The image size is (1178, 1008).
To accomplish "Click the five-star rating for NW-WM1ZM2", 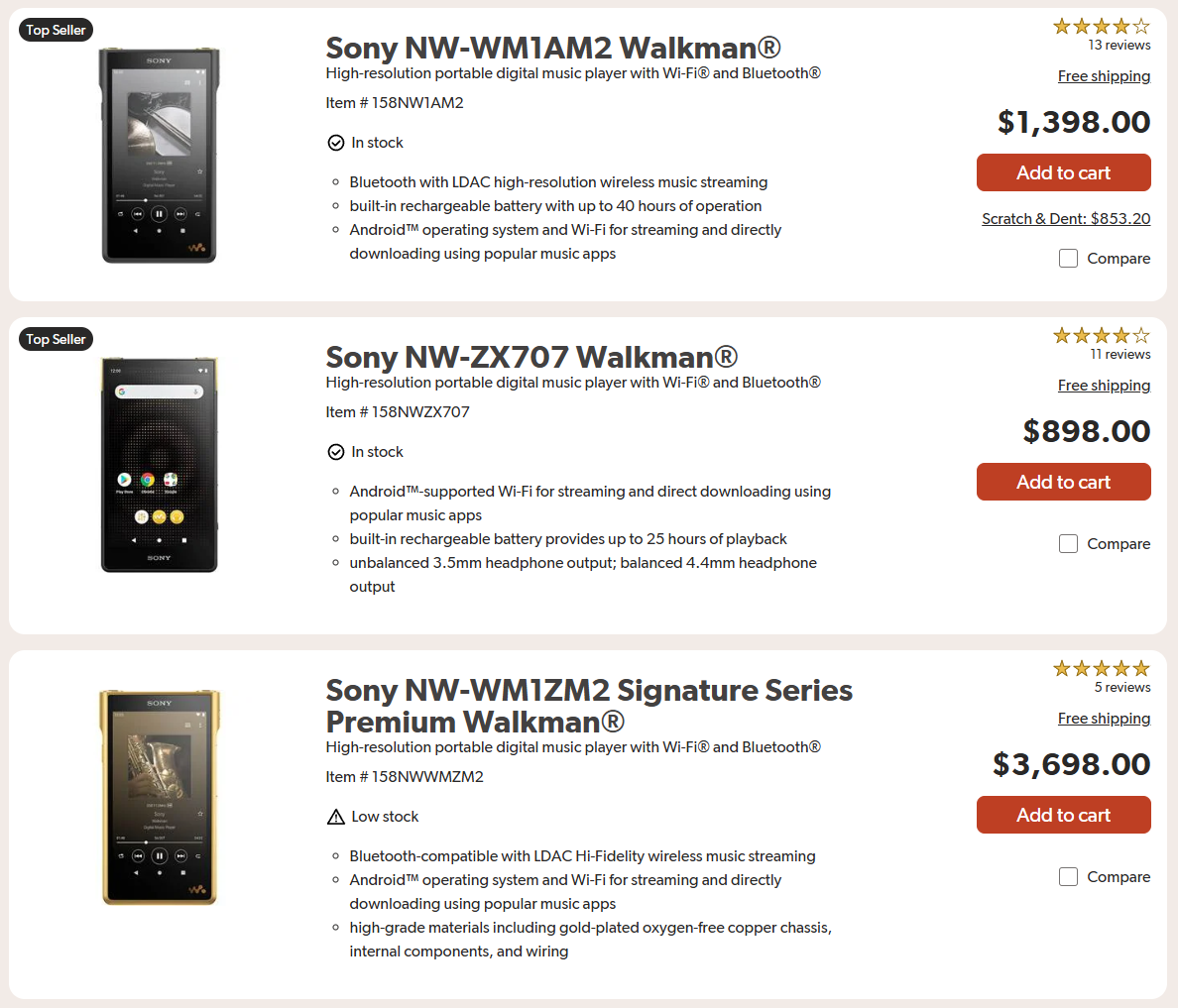I will pyautogui.click(x=1101, y=669).
